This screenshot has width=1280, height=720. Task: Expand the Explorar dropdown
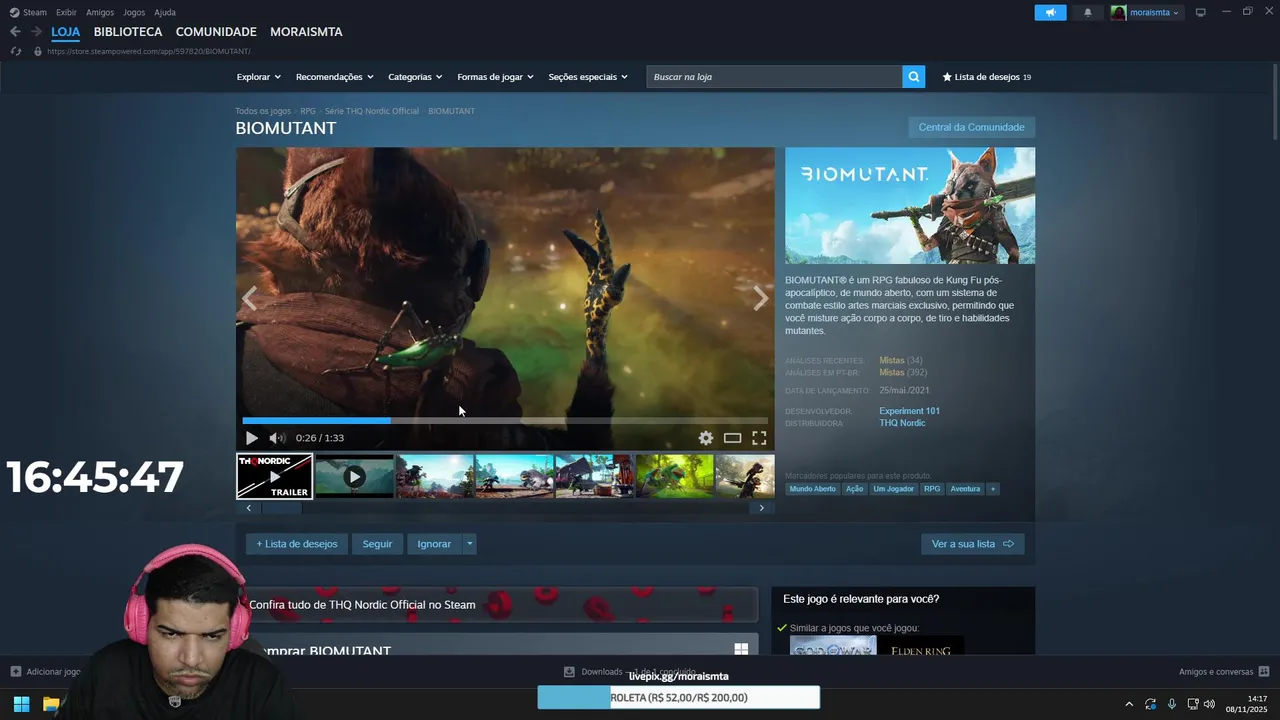click(x=258, y=77)
